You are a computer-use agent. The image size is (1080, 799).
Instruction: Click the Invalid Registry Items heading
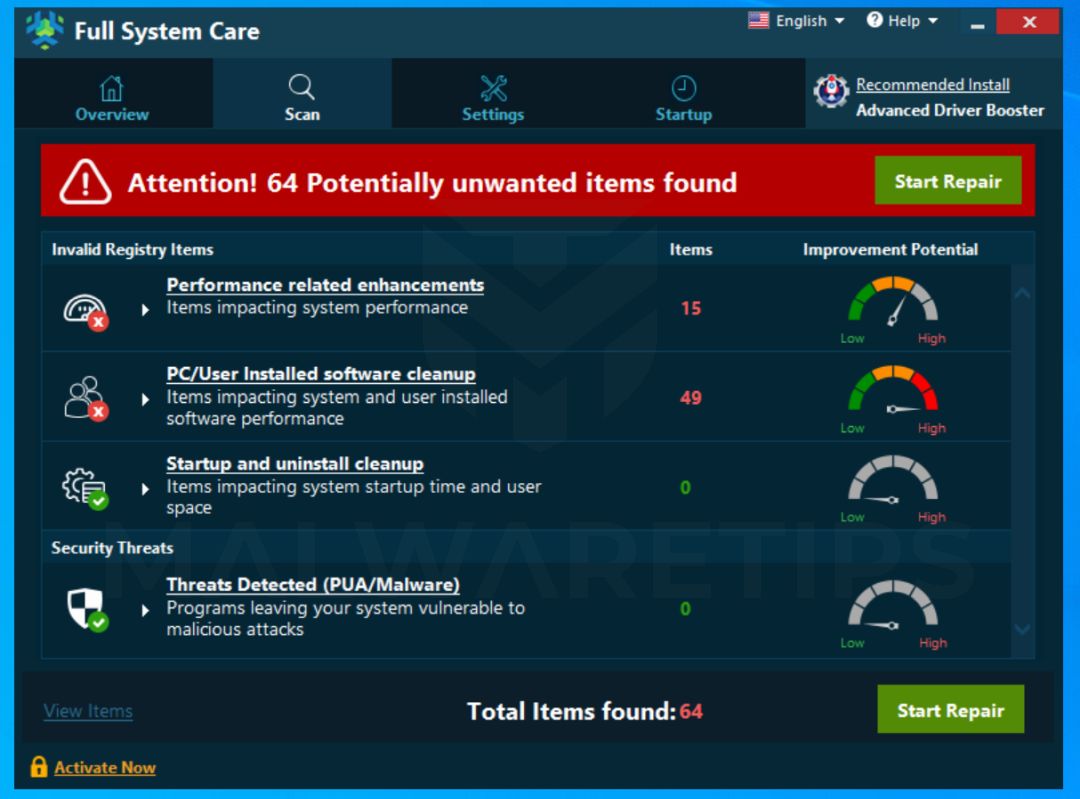pyautogui.click(x=132, y=249)
